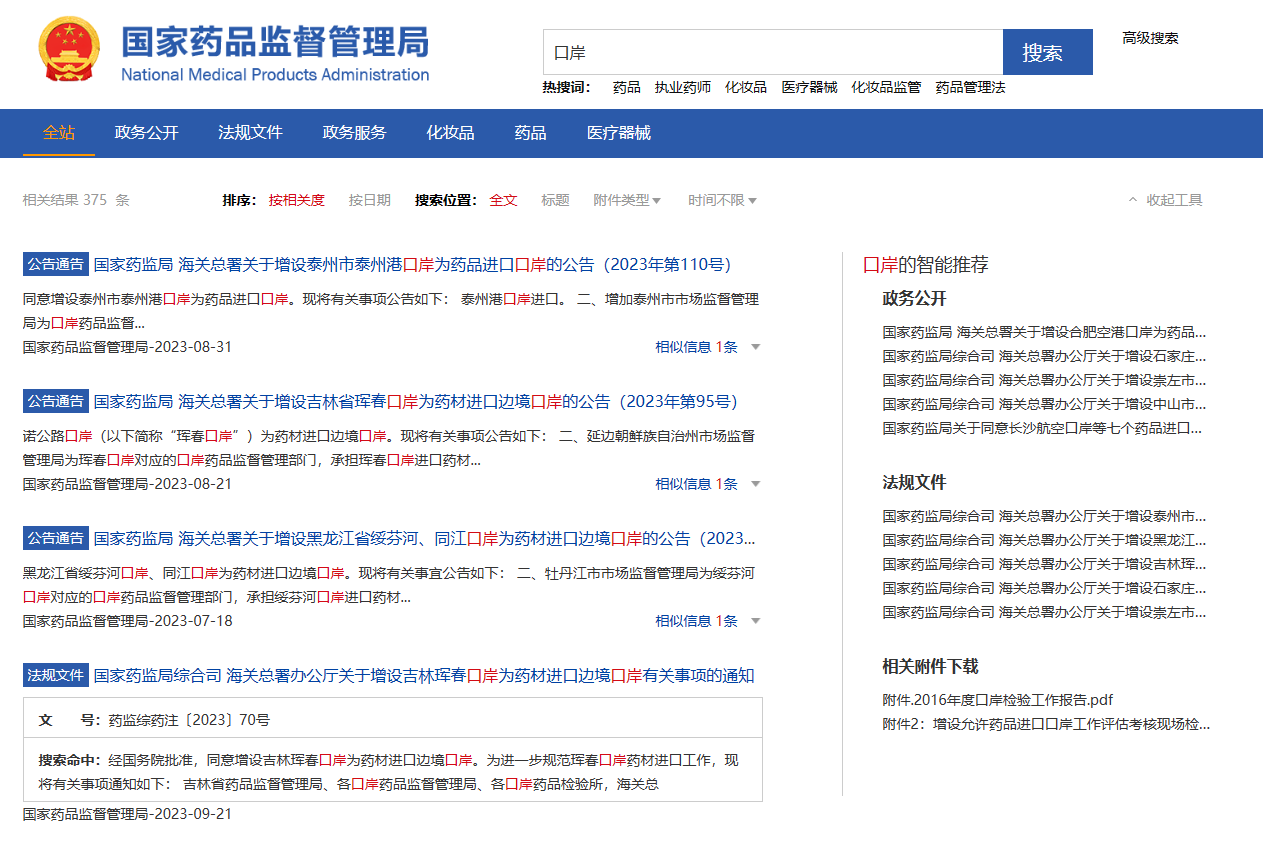Click the 搜索 search button
The height and width of the screenshot is (851, 1263).
tap(1047, 52)
